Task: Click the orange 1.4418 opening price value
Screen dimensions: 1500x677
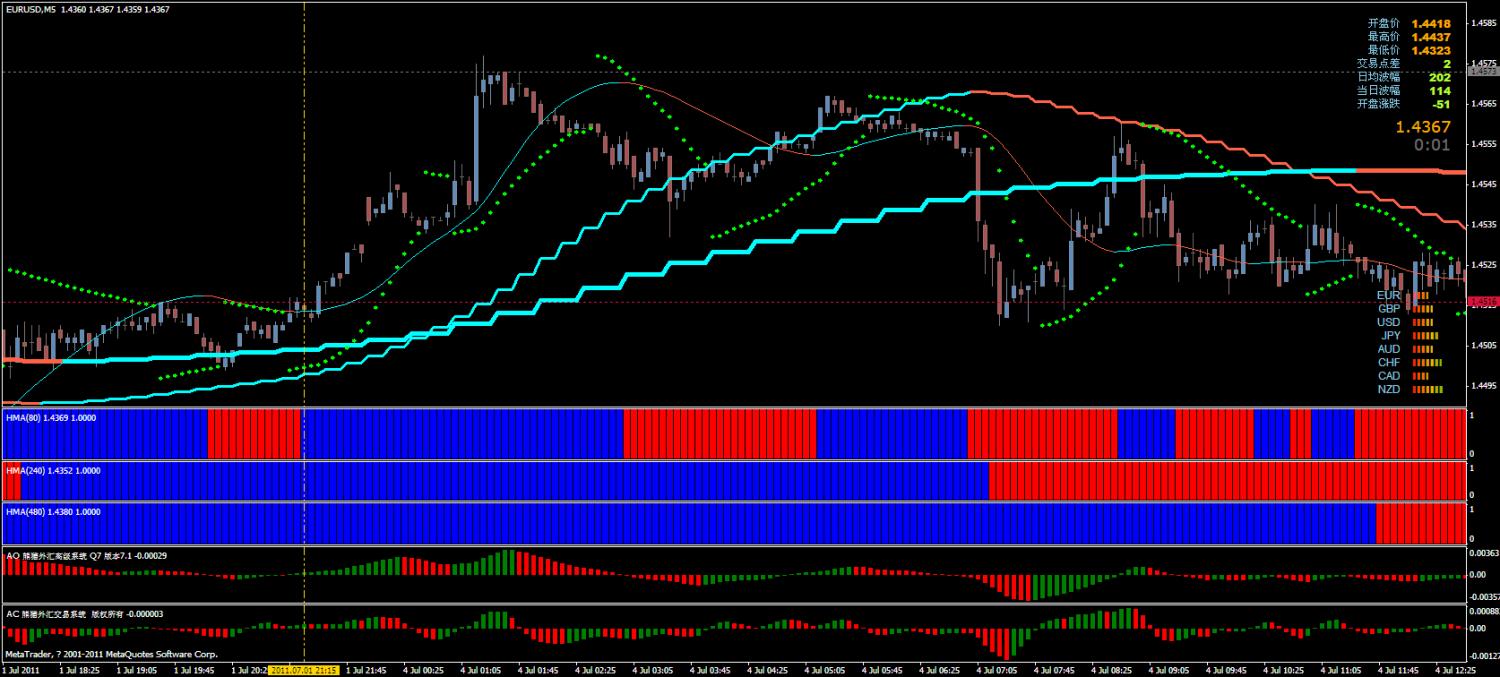Action: [1431, 23]
